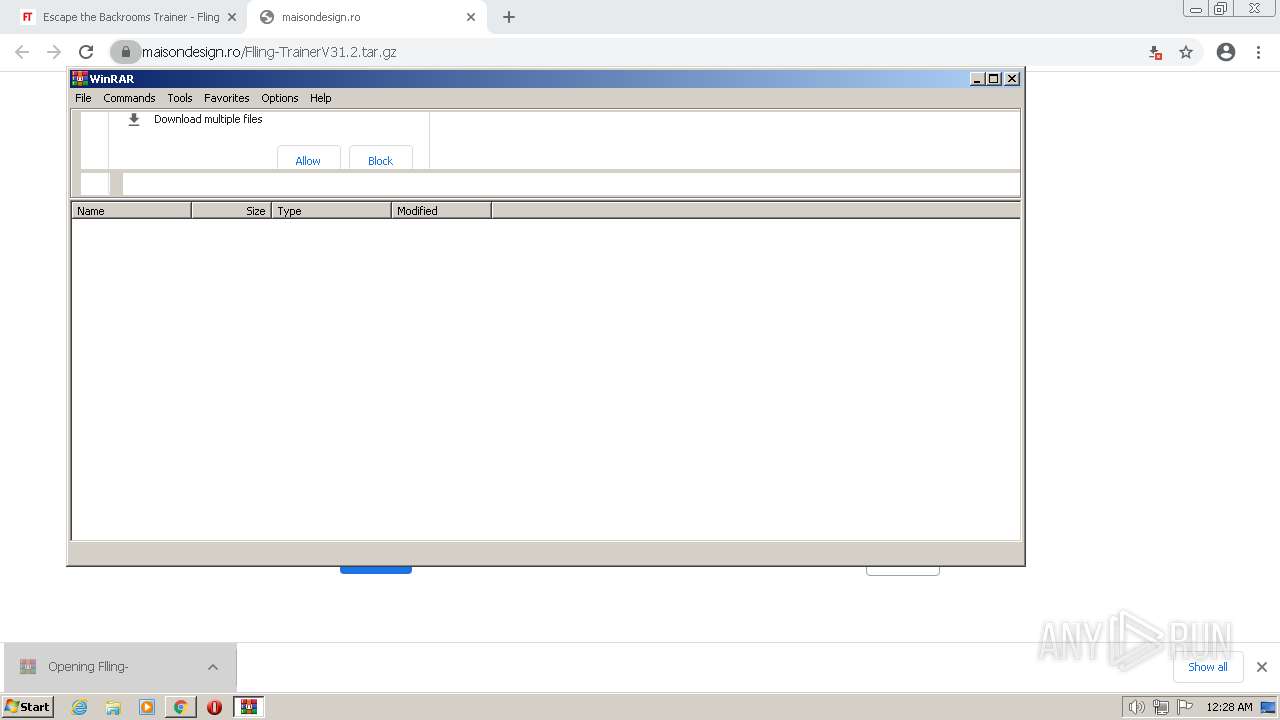Open a new Chrome tab
Viewport: 1280px width, 720px height.
[x=509, y=17]
